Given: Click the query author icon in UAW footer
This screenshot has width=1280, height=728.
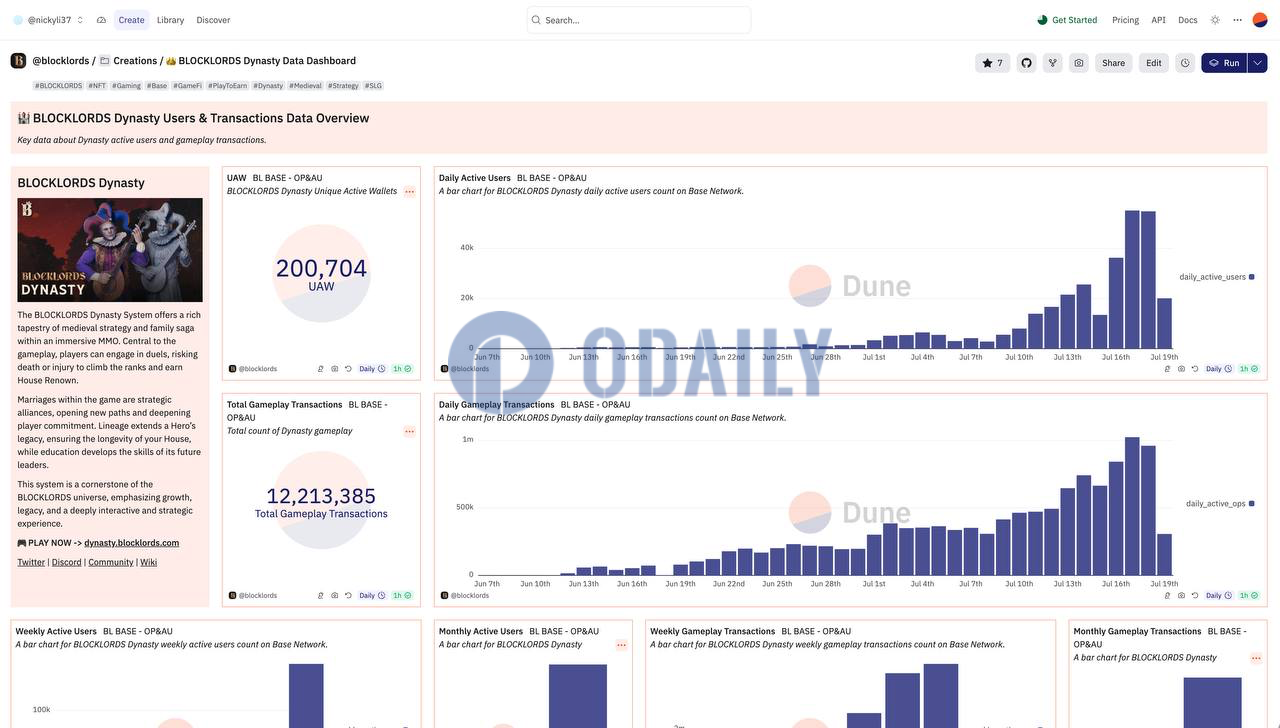Looking at the screenshot, I should pos(321,369).
